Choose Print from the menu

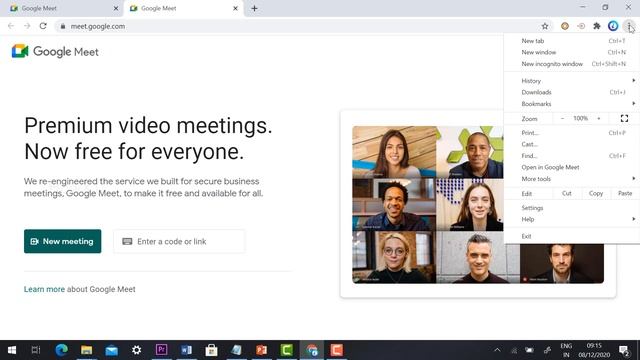click(x=571, y=133)
